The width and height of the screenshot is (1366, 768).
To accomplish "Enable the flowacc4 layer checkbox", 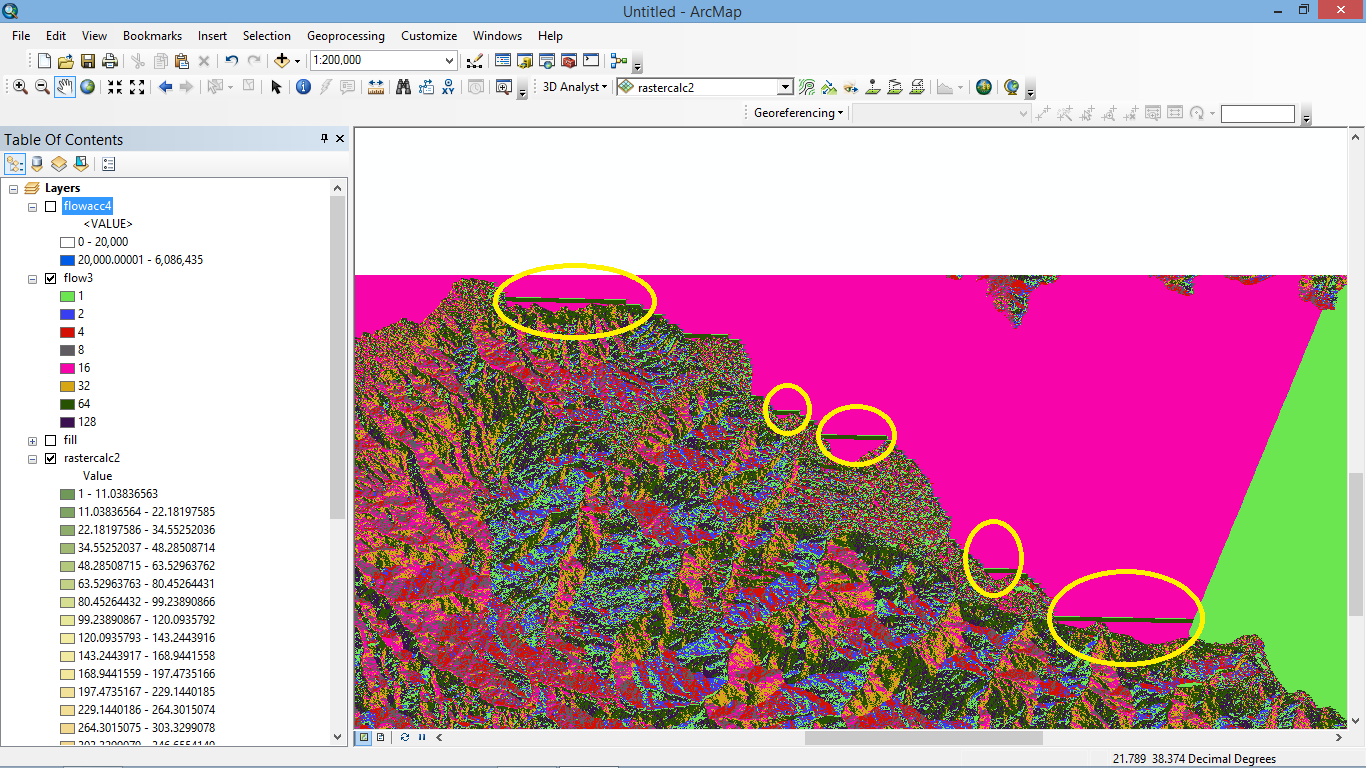I will (50, 207).
